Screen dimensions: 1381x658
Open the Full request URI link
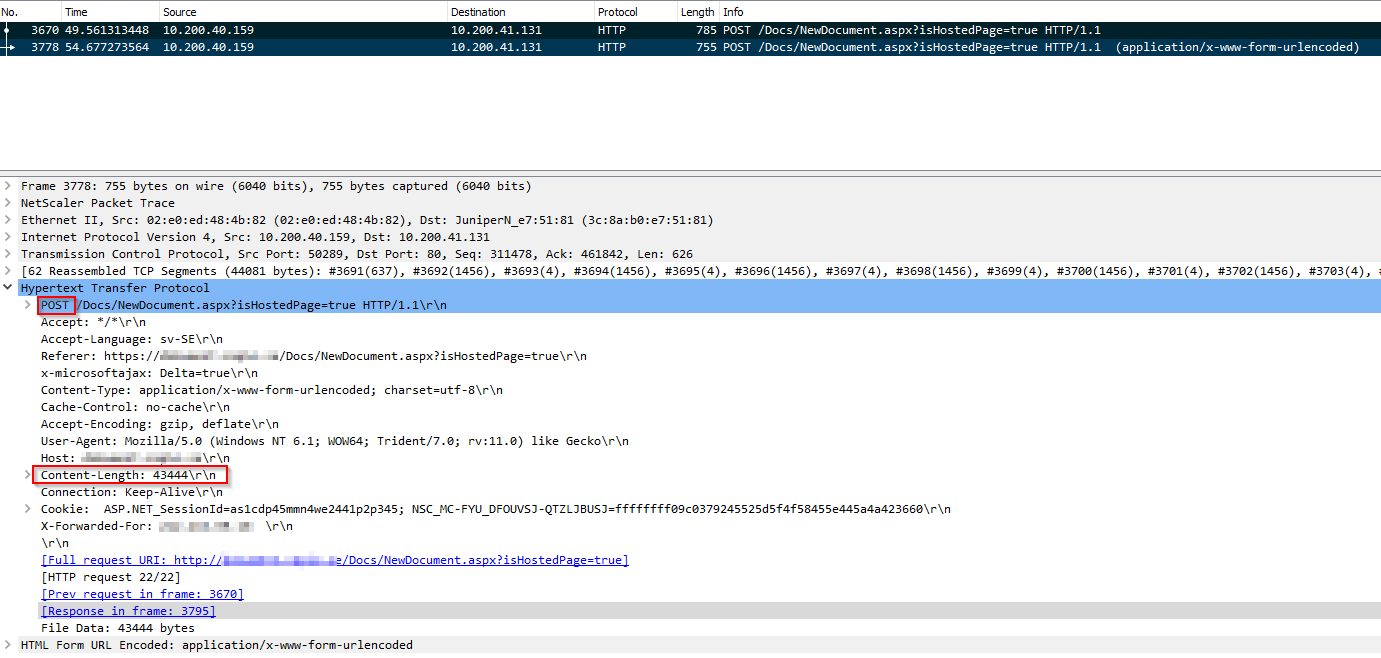coord(334,560)
